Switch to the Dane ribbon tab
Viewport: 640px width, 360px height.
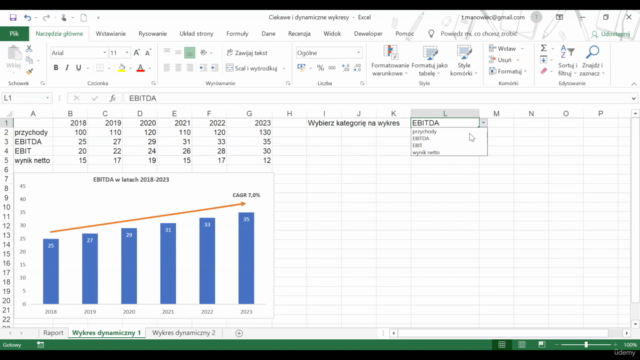pyautogui.click(x=268, y=34)
